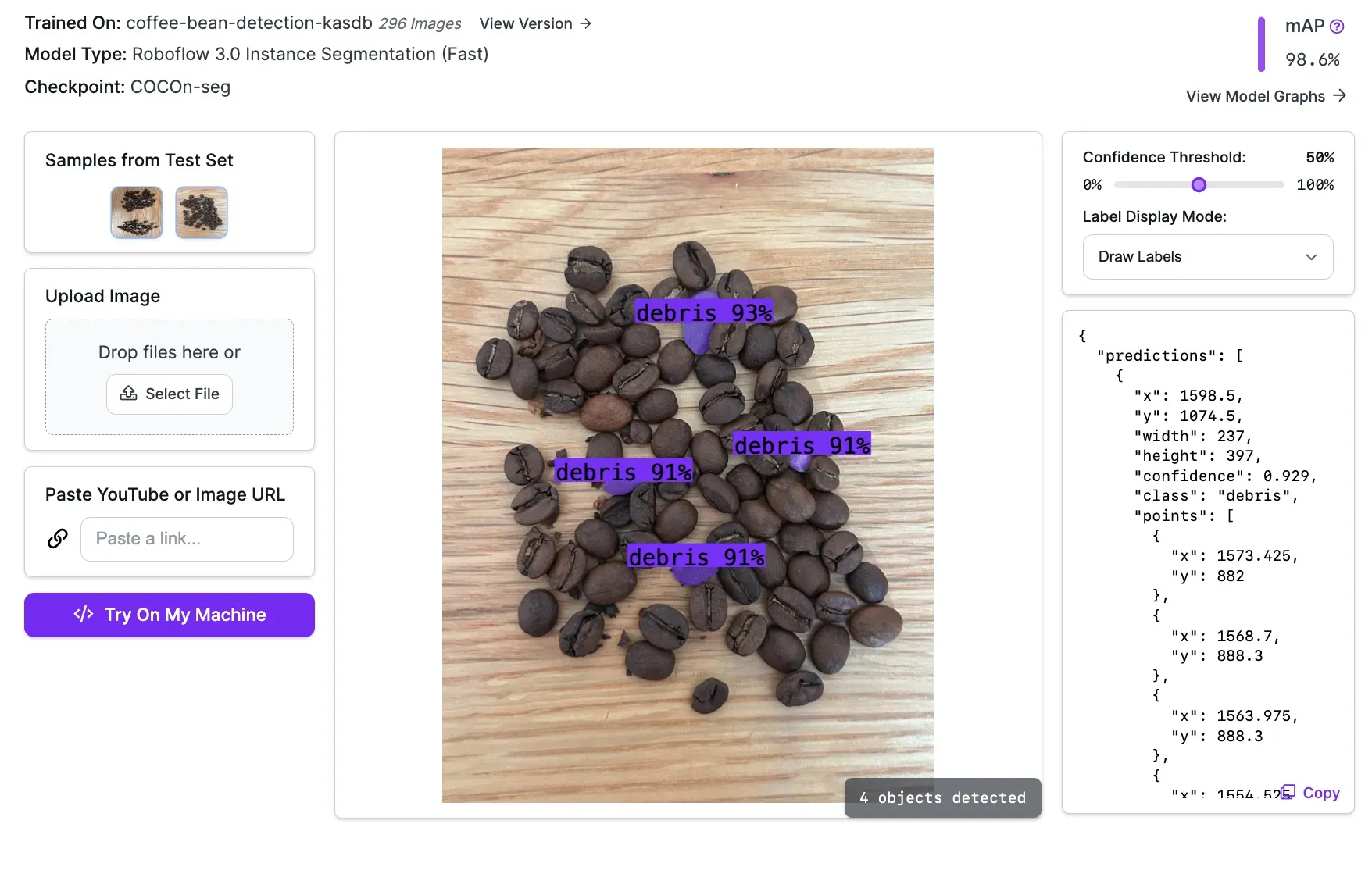This screenshot has width=1372, height=881.
Task: Click the code brackets icon on Try On My Machine
Action: pos(84,615)
